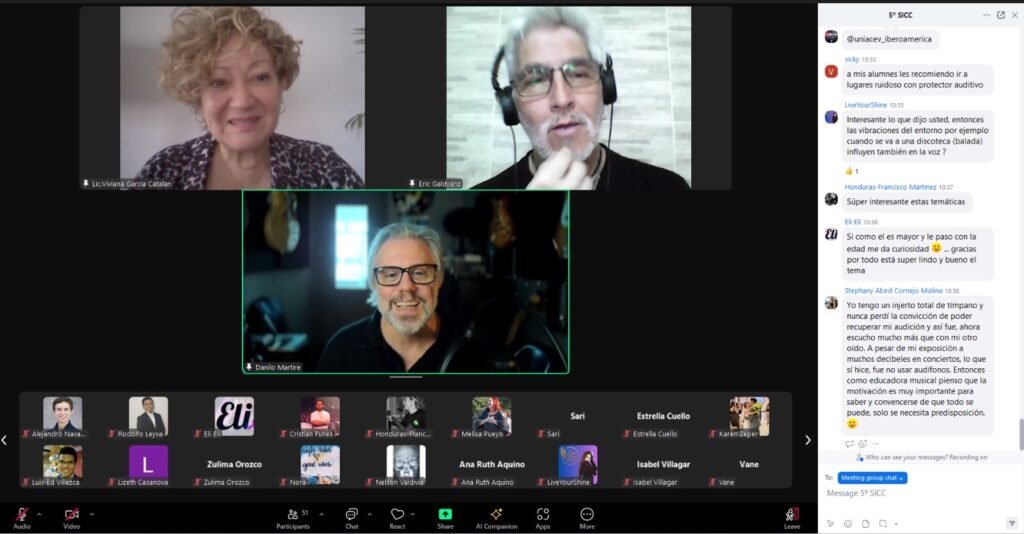1024x534 pixels.
Task: Click the gallery strip resize handle below speaker
Action: point(406,377)
